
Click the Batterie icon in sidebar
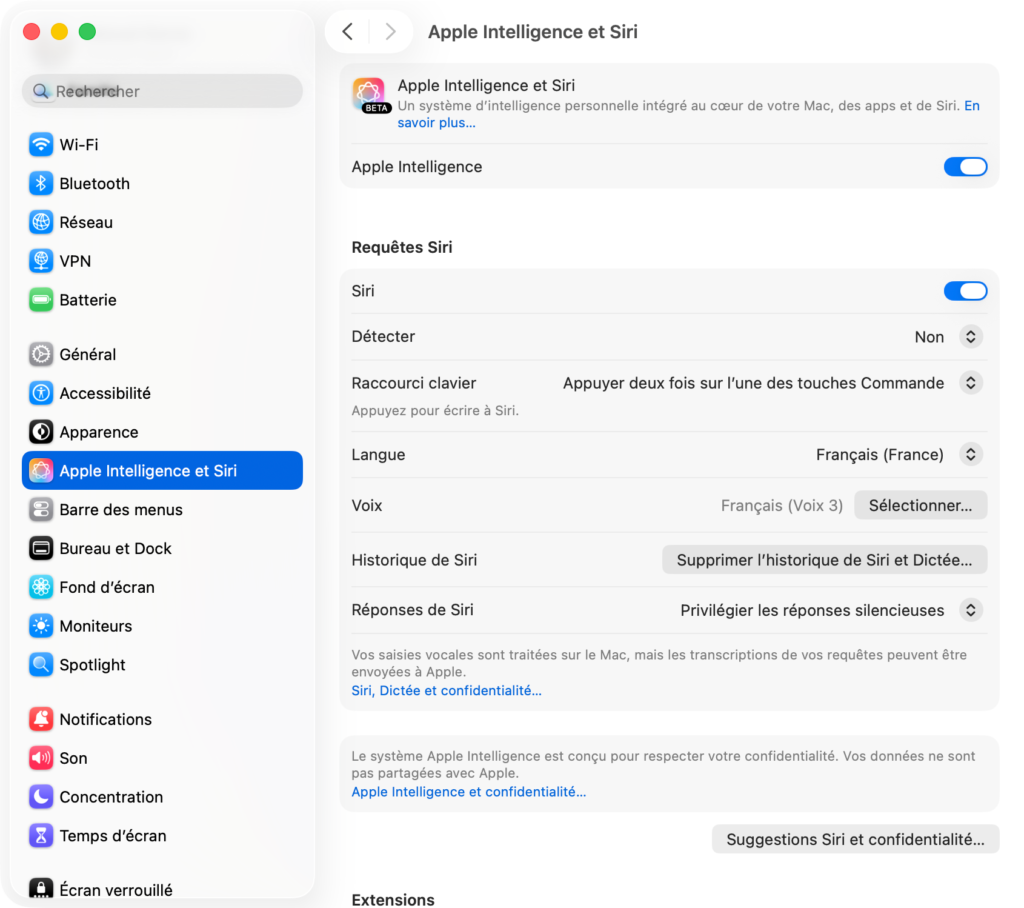coord(41,300)
